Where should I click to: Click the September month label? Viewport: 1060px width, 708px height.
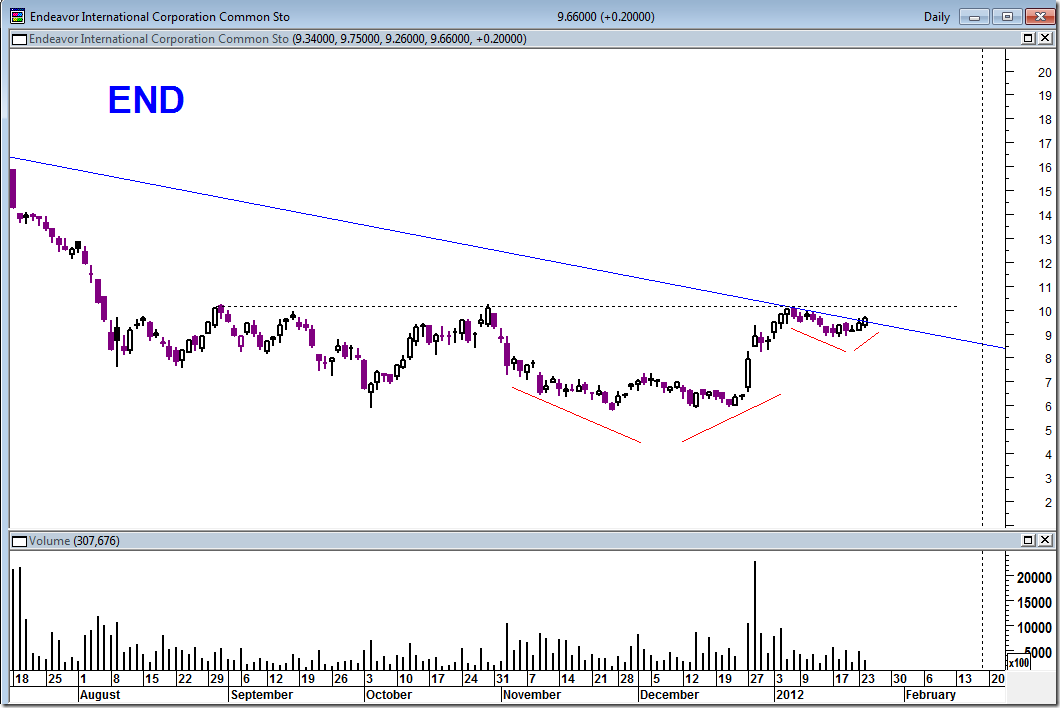pyautogui.click(x=262, y=694)
